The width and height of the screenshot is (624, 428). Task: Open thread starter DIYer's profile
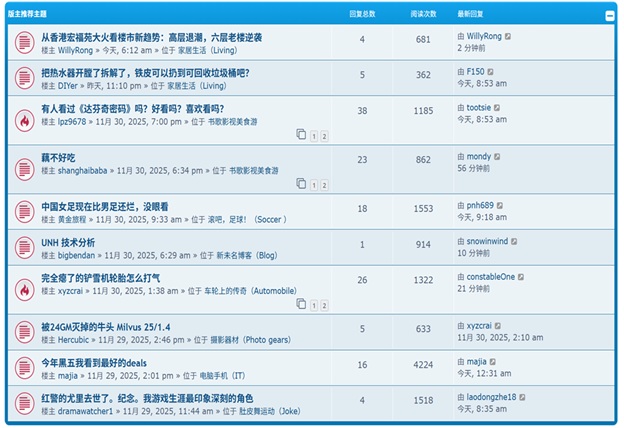pyautogui.click(x=68, y=86)
